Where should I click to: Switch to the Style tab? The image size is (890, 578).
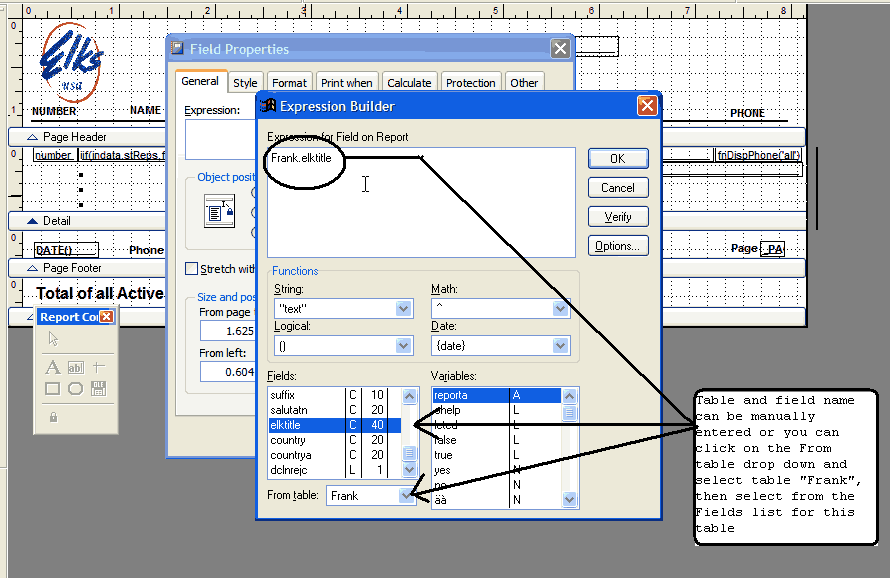pyautogui.click(x=245, y=83)
